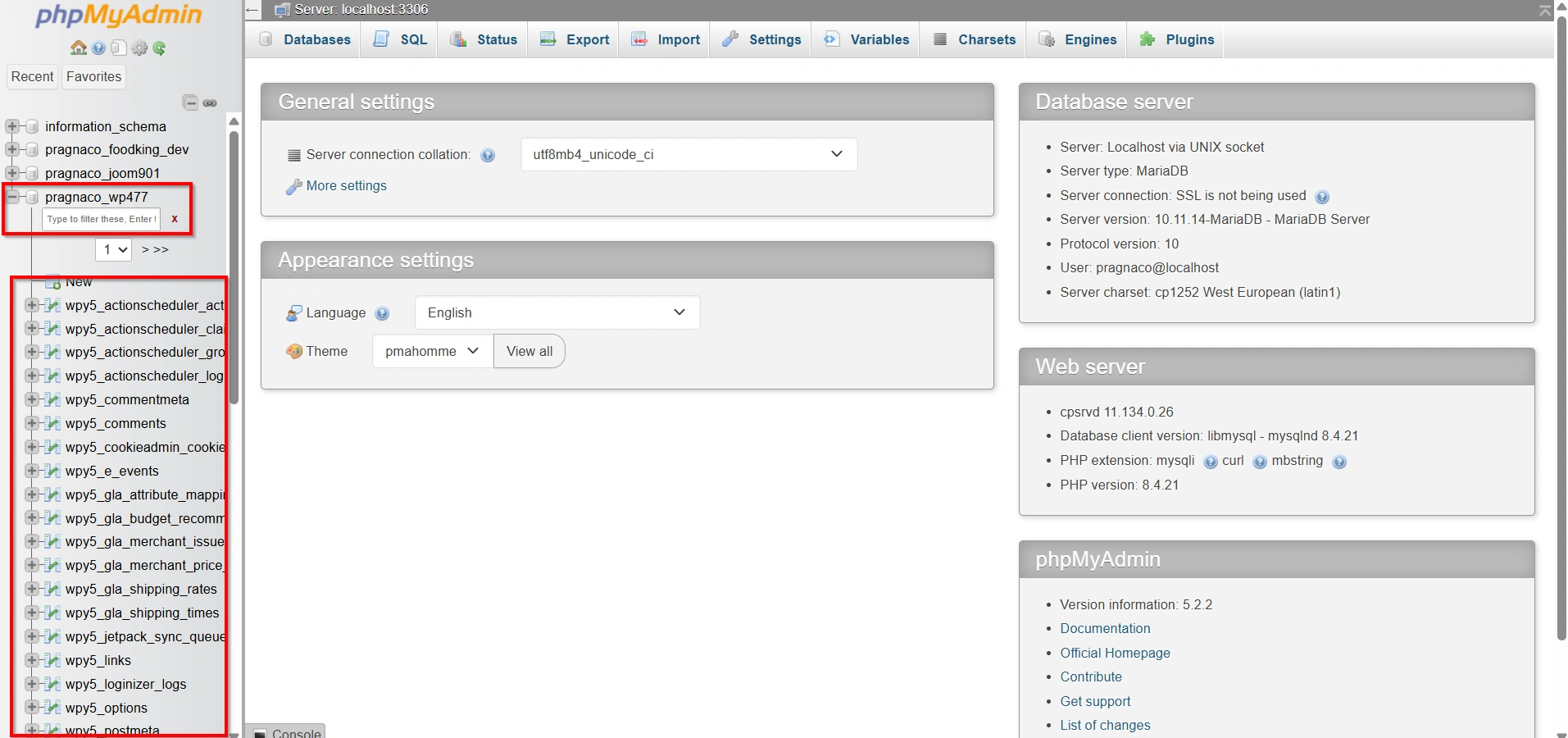Open the SQL tab
The image size is (1568, 738).
click(x=400, y=39)
